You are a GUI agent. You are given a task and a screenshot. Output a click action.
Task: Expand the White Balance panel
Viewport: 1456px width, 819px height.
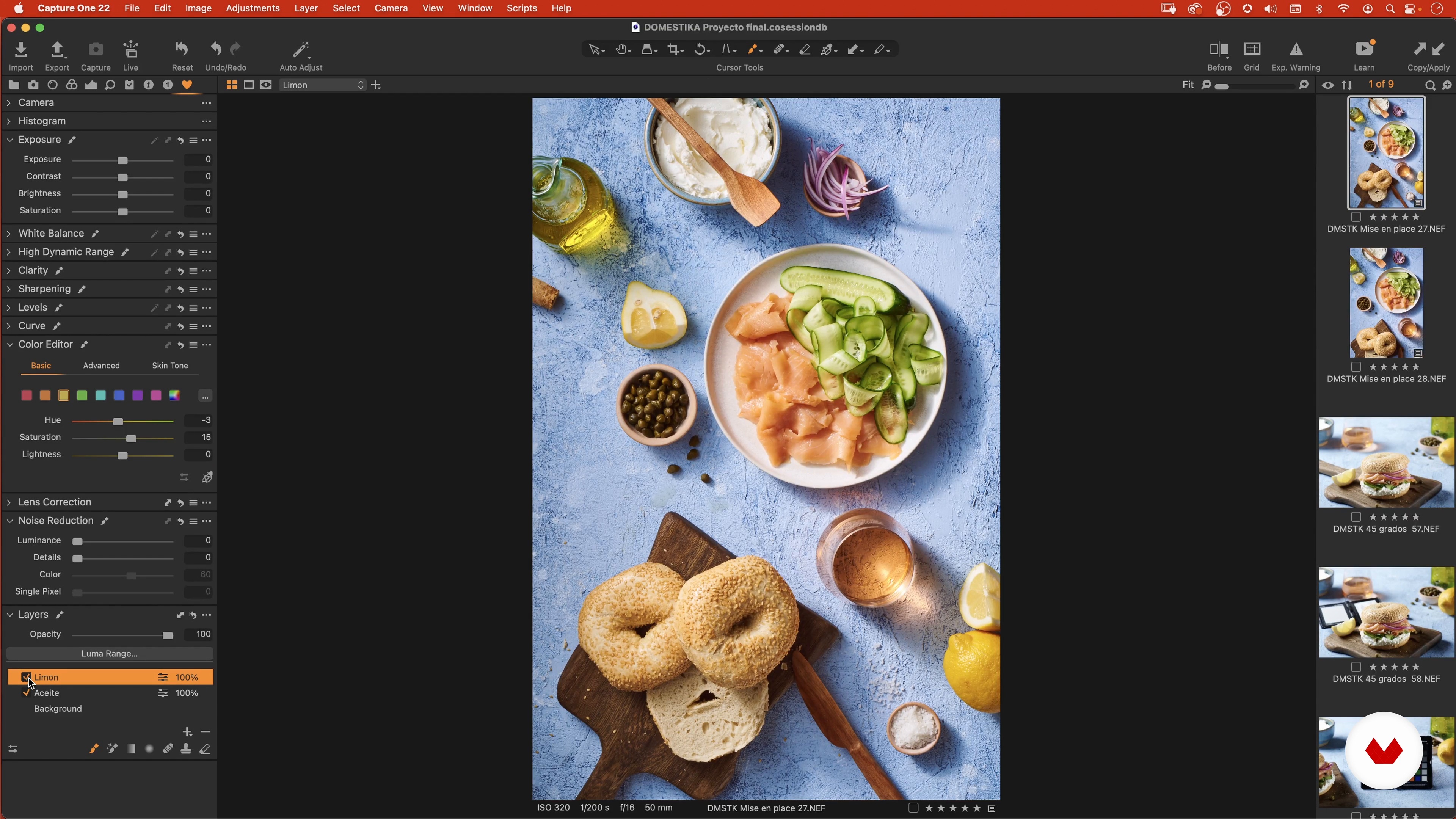coord(8,234)
